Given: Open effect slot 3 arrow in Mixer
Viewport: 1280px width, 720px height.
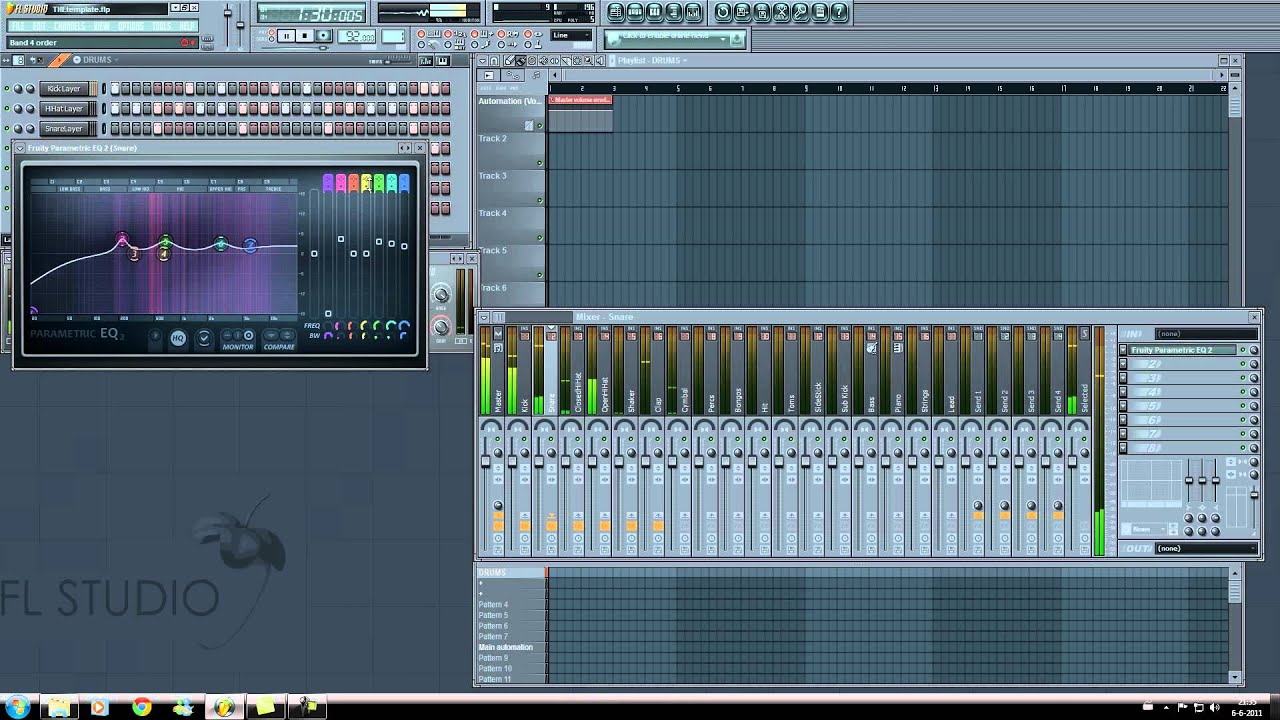Looking at the screenshot, I should pos(1123,379).
